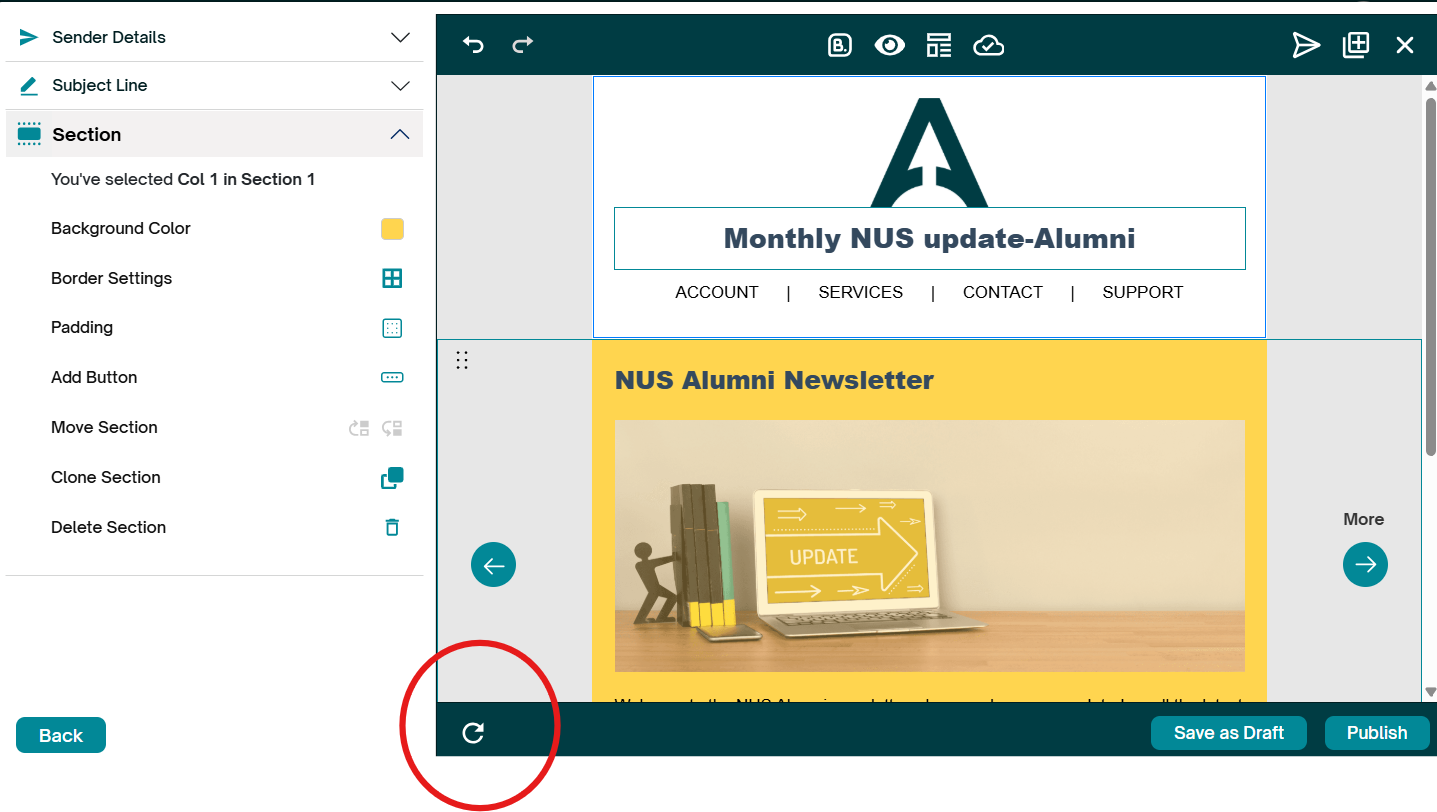
Task: Open the yellow Background Color swatch
Action: click(x=392, y=229)
